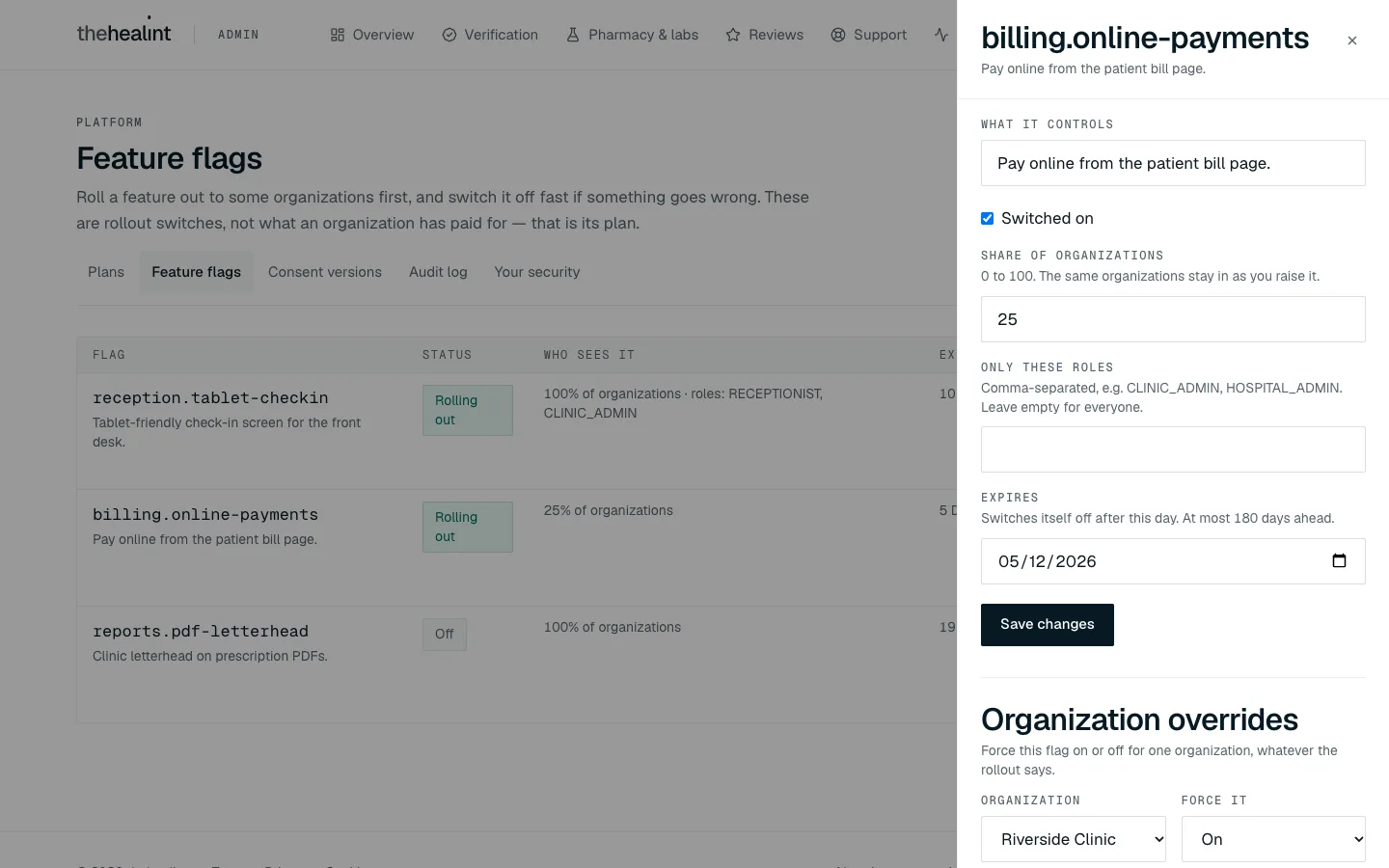
Task: Open the Force it dropdown showing On
Action: (1273, 839)
